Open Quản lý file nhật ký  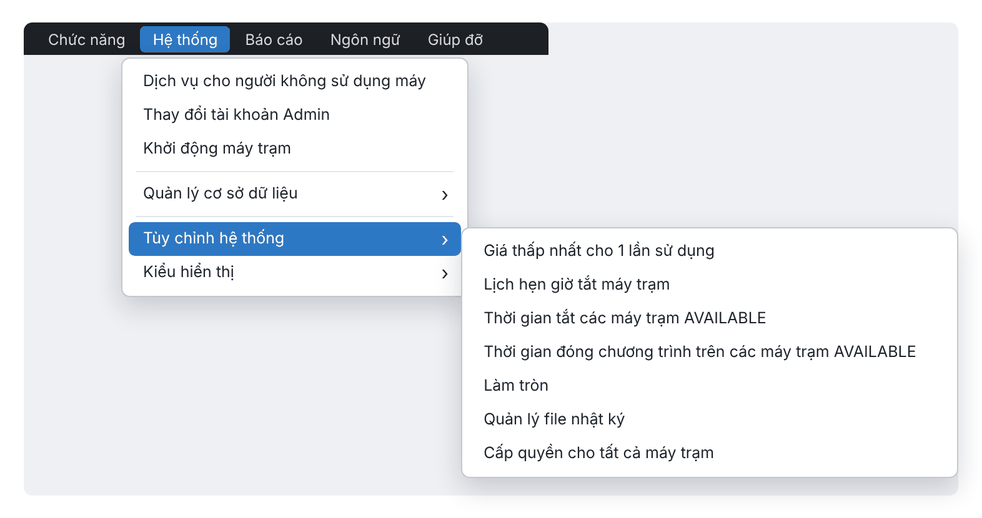[710, 420]
